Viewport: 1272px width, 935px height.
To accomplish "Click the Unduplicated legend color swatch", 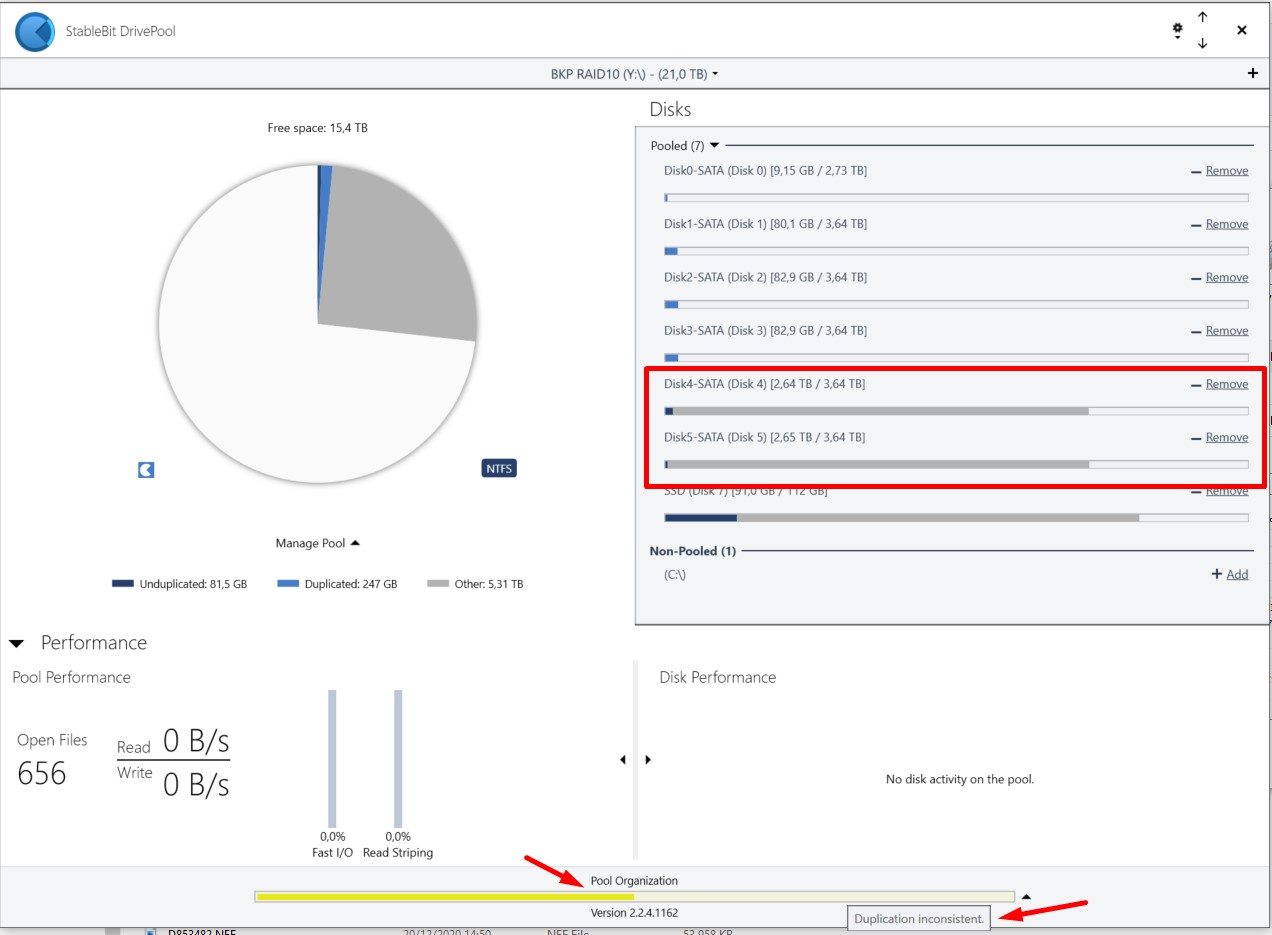I will click(x=122, y=584).
